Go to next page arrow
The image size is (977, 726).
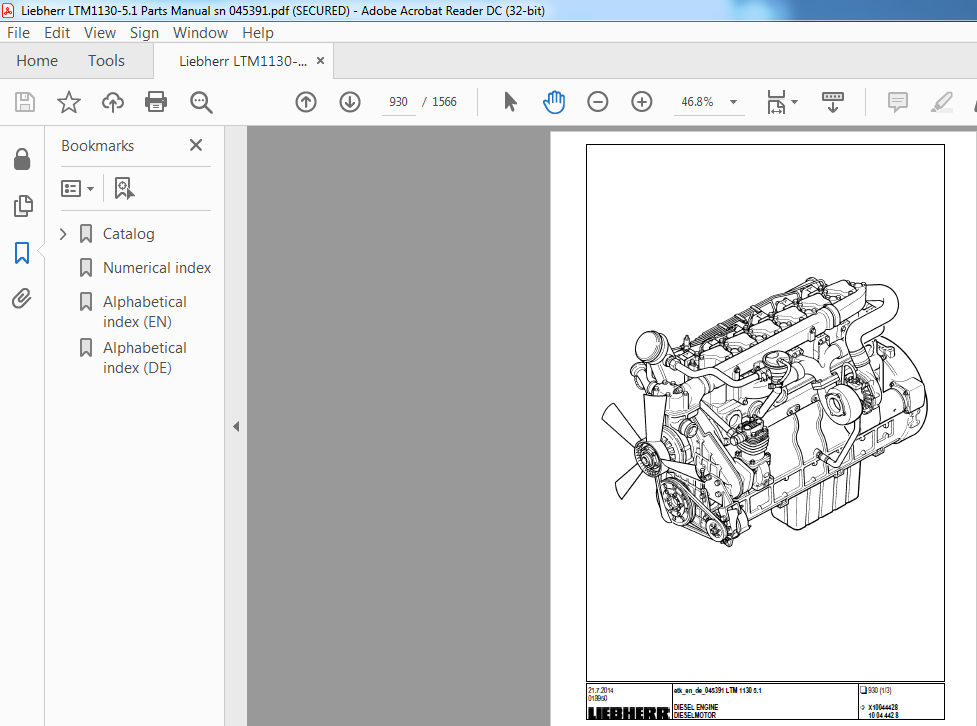coord(350,102)
